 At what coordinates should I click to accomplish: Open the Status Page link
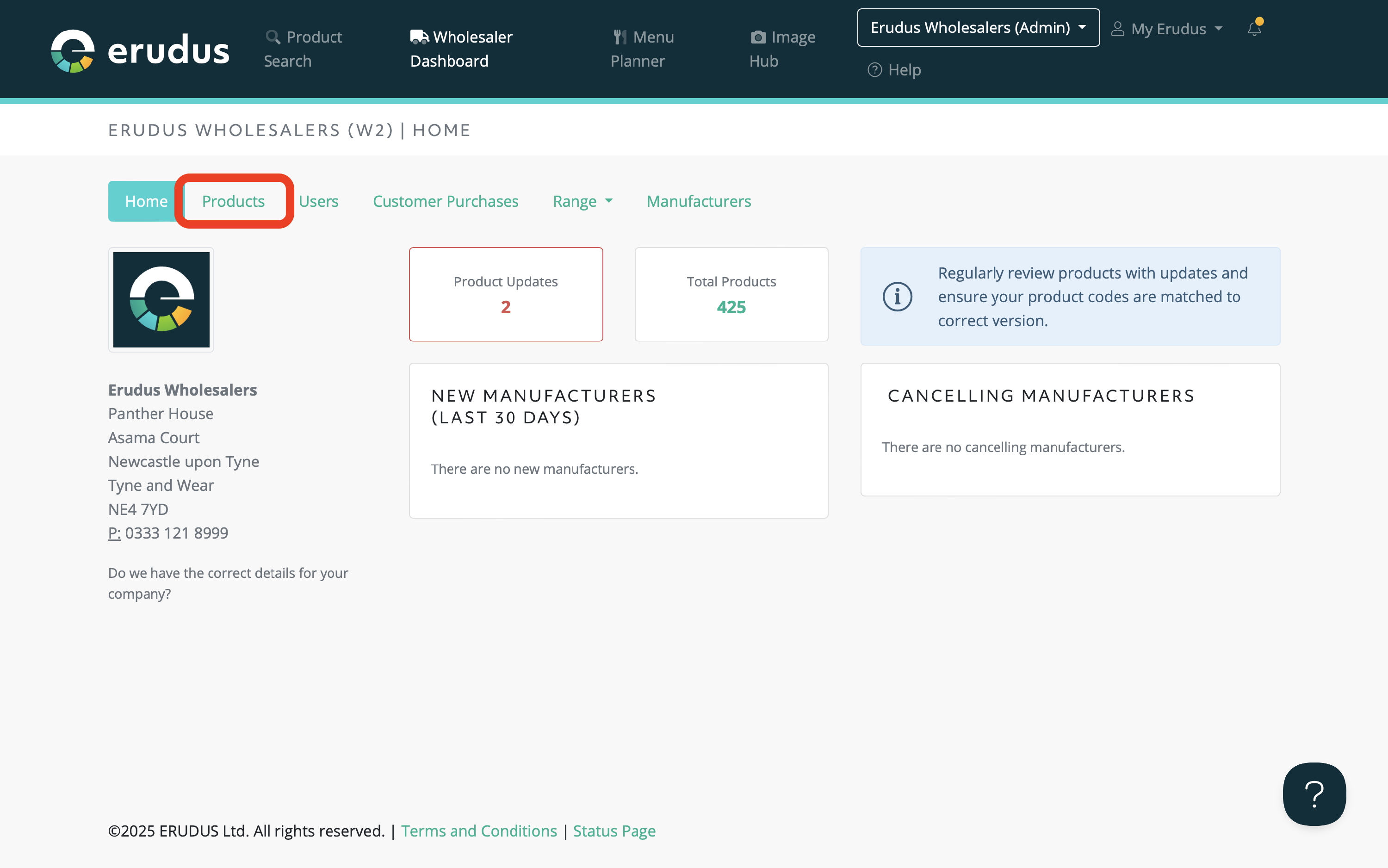click(x=614, y=831)
